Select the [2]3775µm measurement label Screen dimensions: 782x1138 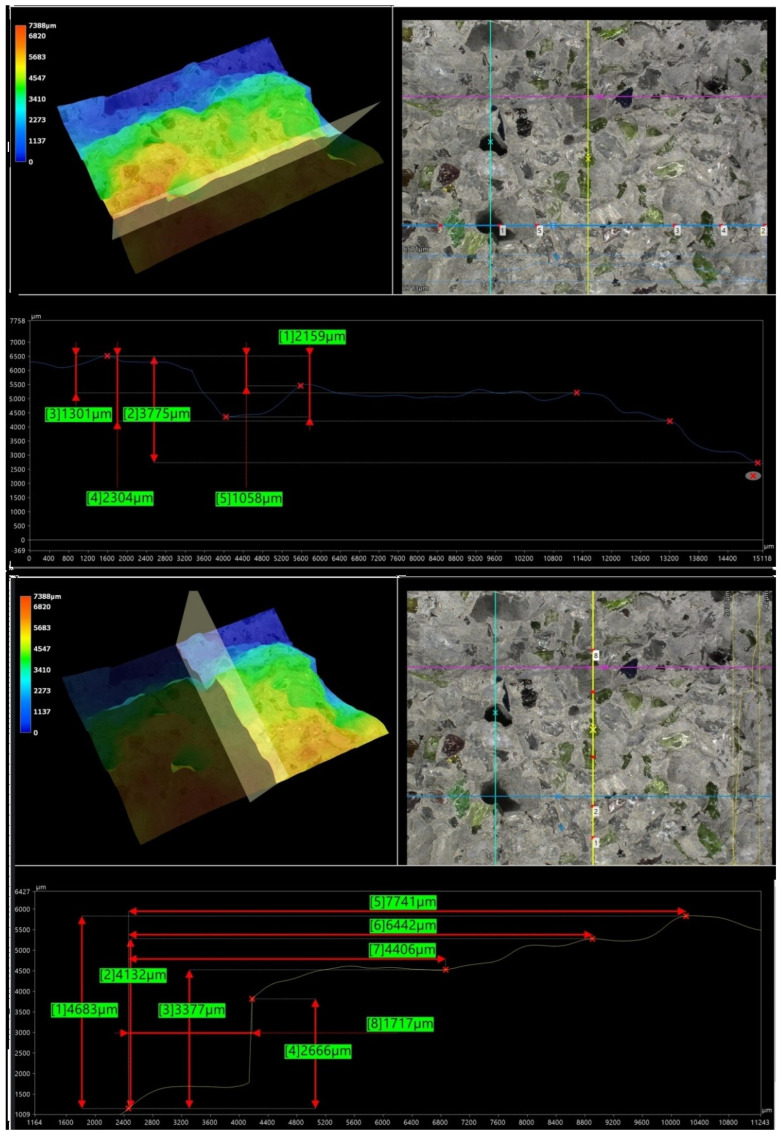pyautogui.click(x=157, y=414)
